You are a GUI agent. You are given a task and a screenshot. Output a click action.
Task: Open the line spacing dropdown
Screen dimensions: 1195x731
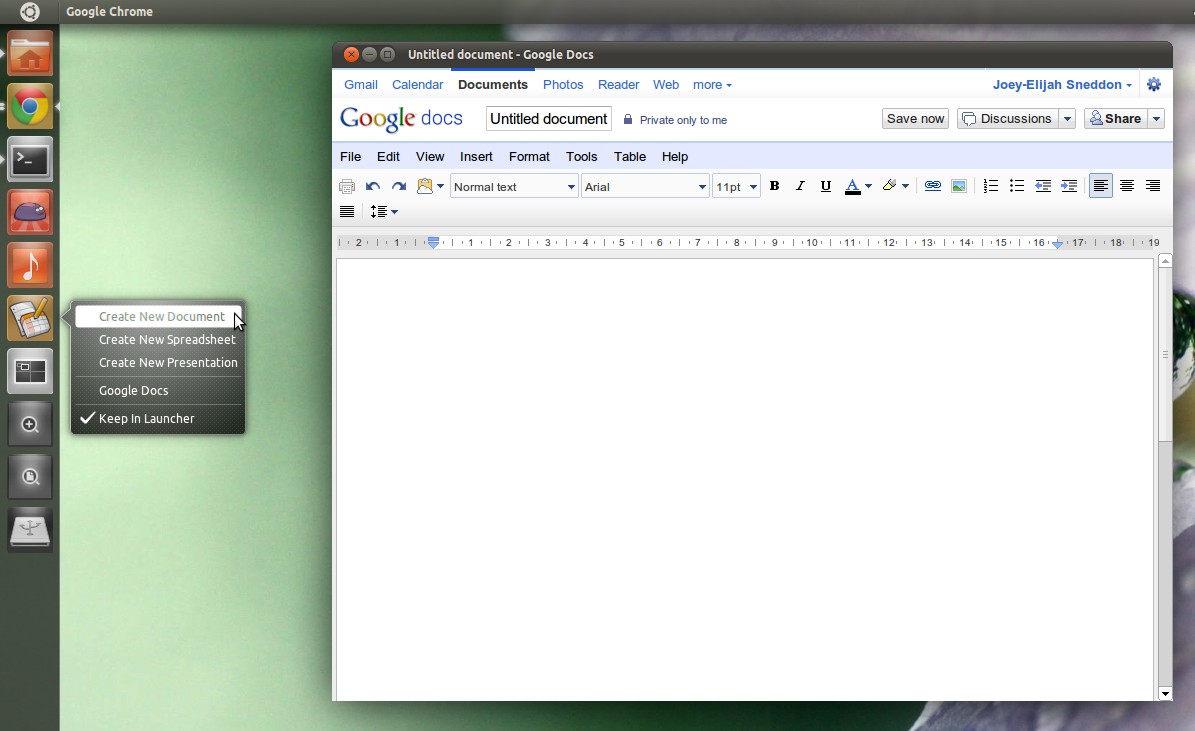coord(384,212)
